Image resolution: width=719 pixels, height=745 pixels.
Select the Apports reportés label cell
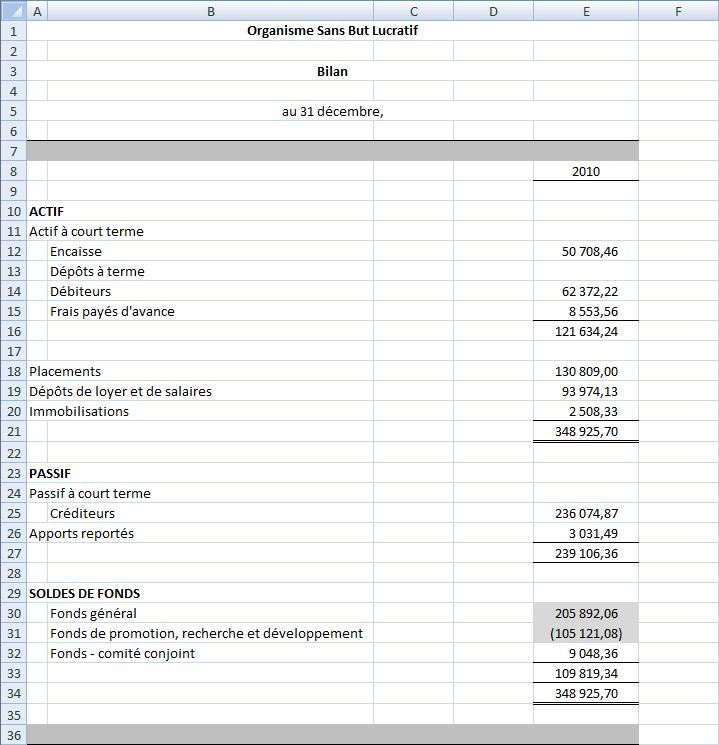[81, 533]
